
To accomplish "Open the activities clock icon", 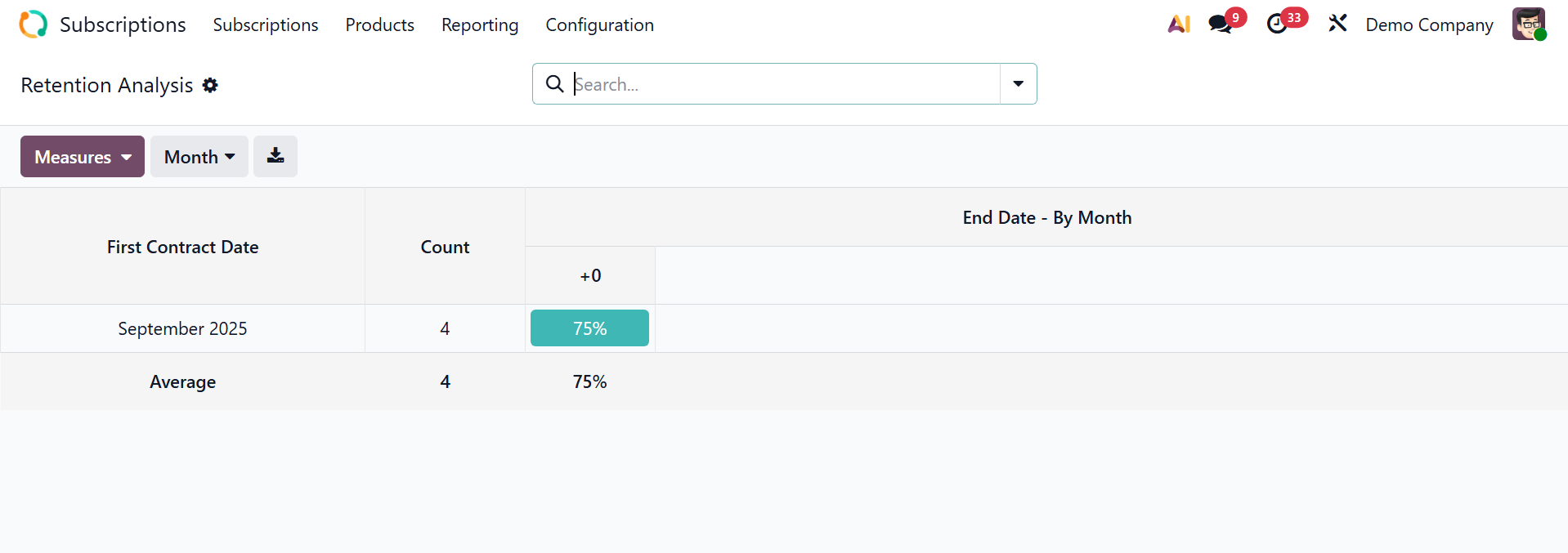I will click(1277, 25).
